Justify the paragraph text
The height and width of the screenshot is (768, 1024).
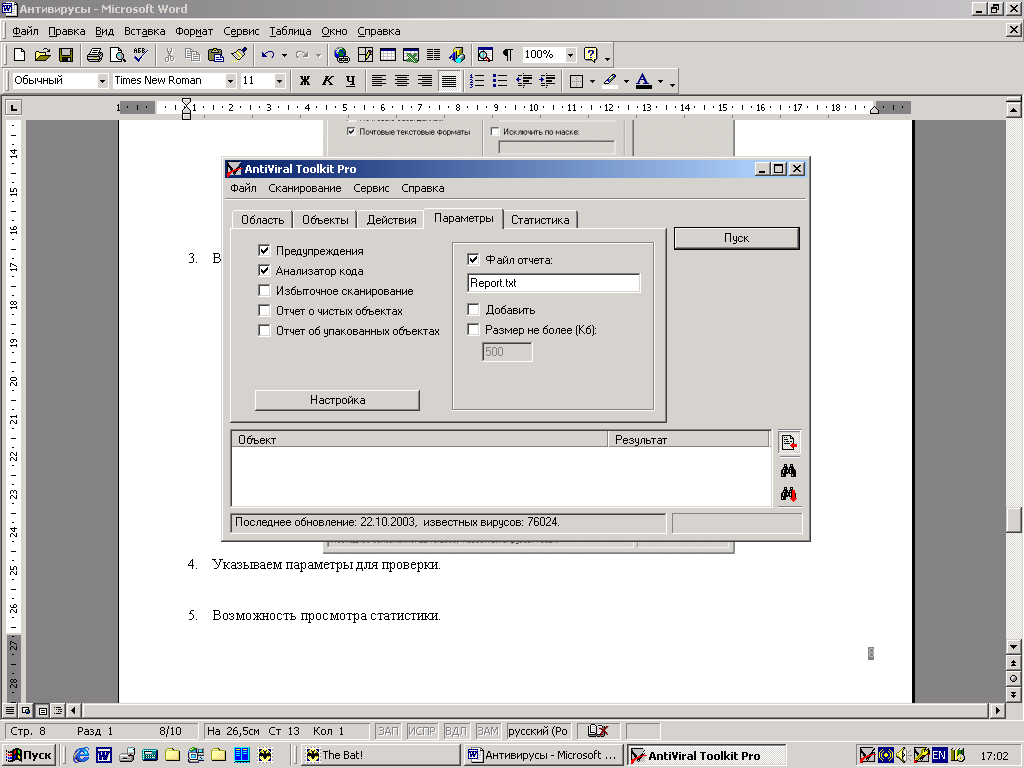pyautogui.click(x=449, y=81)
